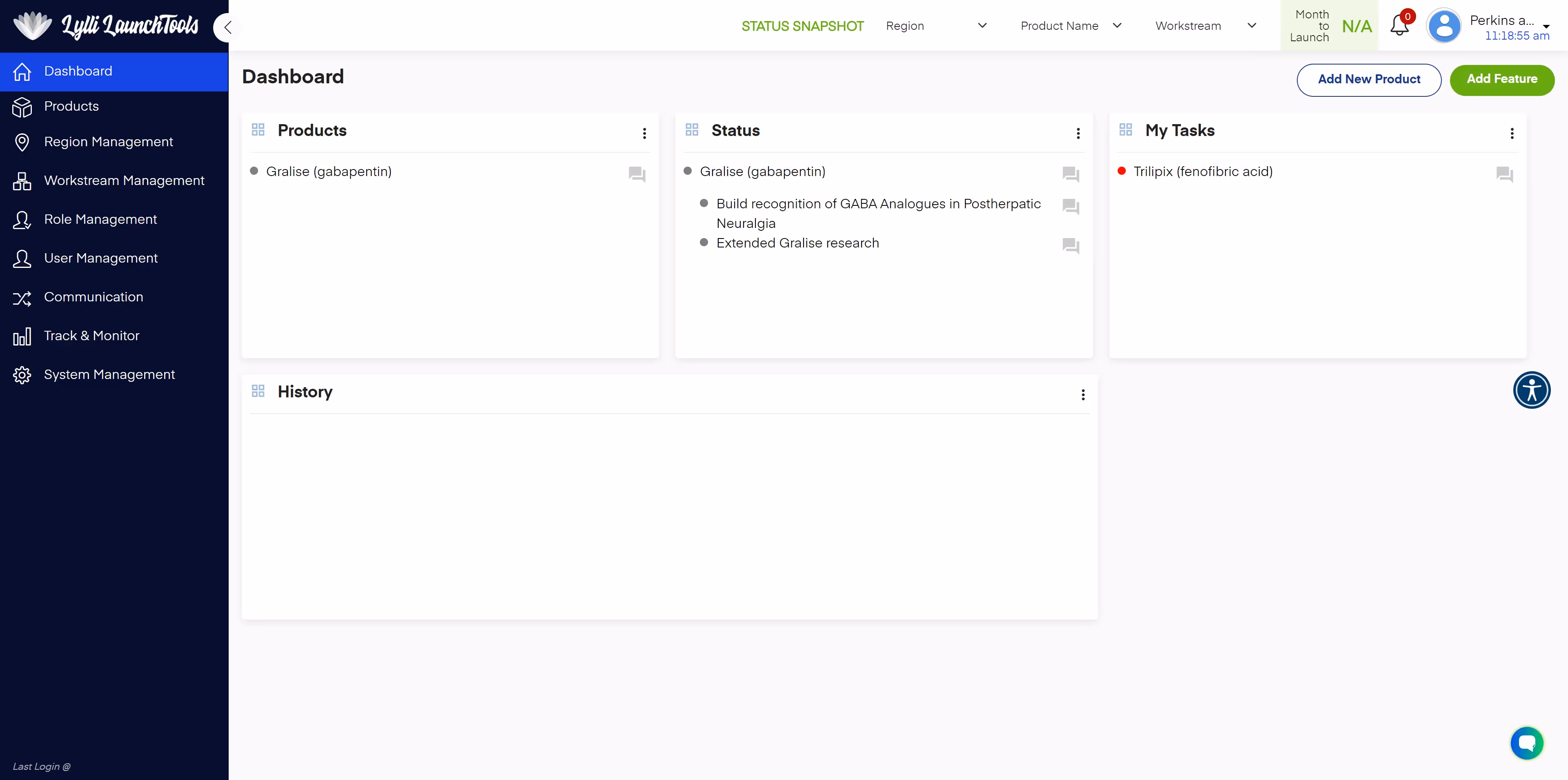Collapse the sidebar with the arrow button
This screenshot has width=1568, height=780.
(228, 27)
